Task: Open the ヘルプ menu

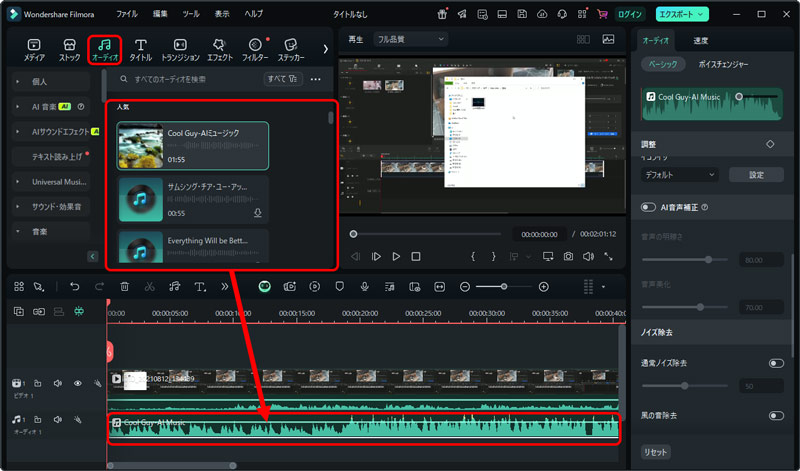Action: pos(254,14)
